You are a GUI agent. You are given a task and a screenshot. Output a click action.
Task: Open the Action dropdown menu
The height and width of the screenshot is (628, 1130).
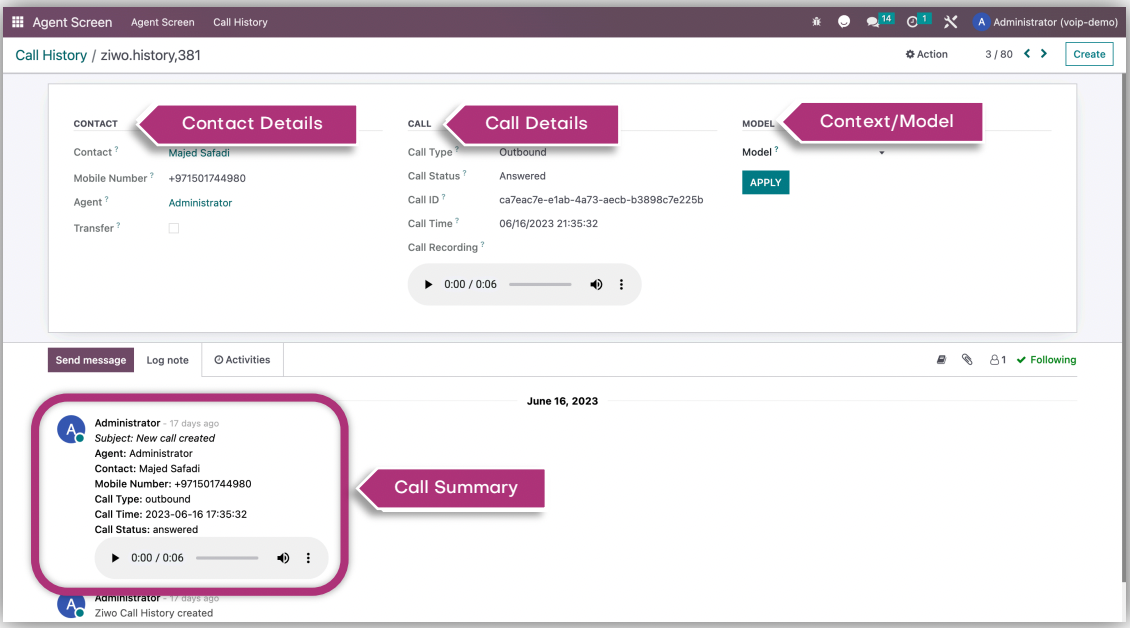click(x=927, y=54)
